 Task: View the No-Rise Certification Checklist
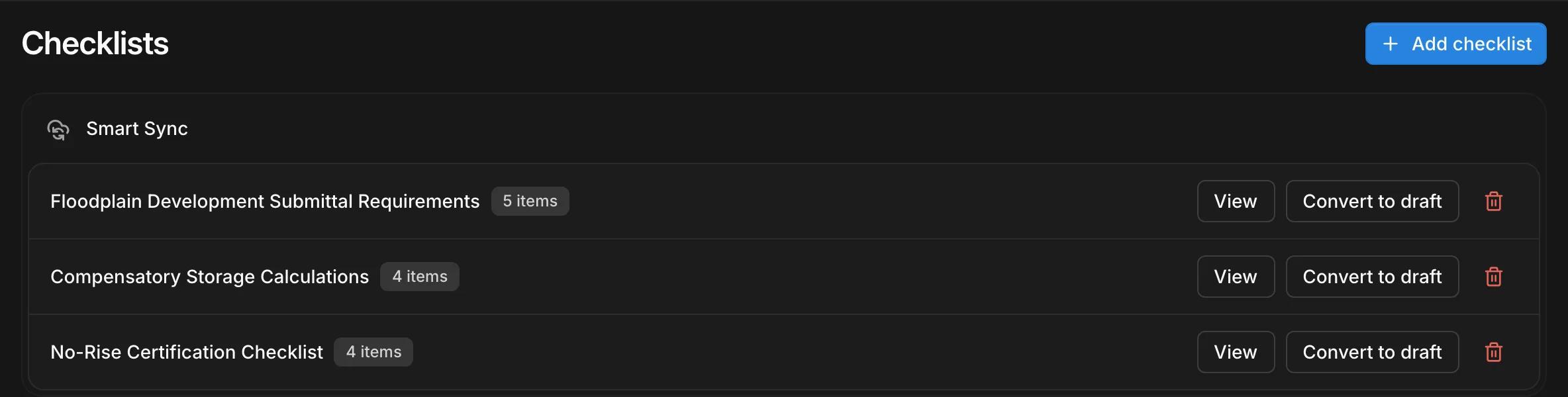(x=1236, y=352)
